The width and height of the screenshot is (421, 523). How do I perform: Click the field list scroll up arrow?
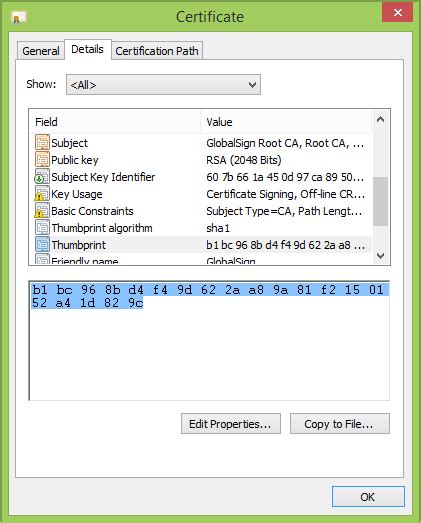380,120
